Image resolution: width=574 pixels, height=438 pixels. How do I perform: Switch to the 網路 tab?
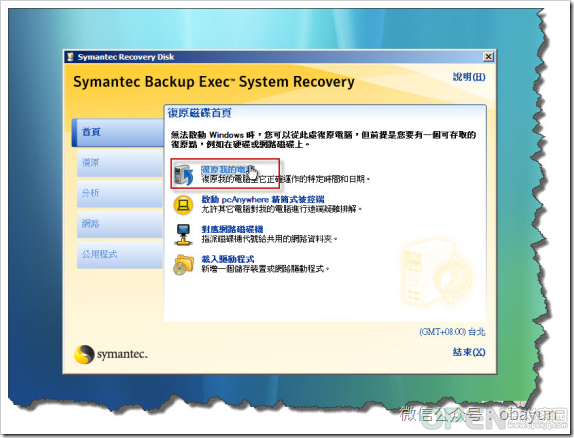pos(120,224)
